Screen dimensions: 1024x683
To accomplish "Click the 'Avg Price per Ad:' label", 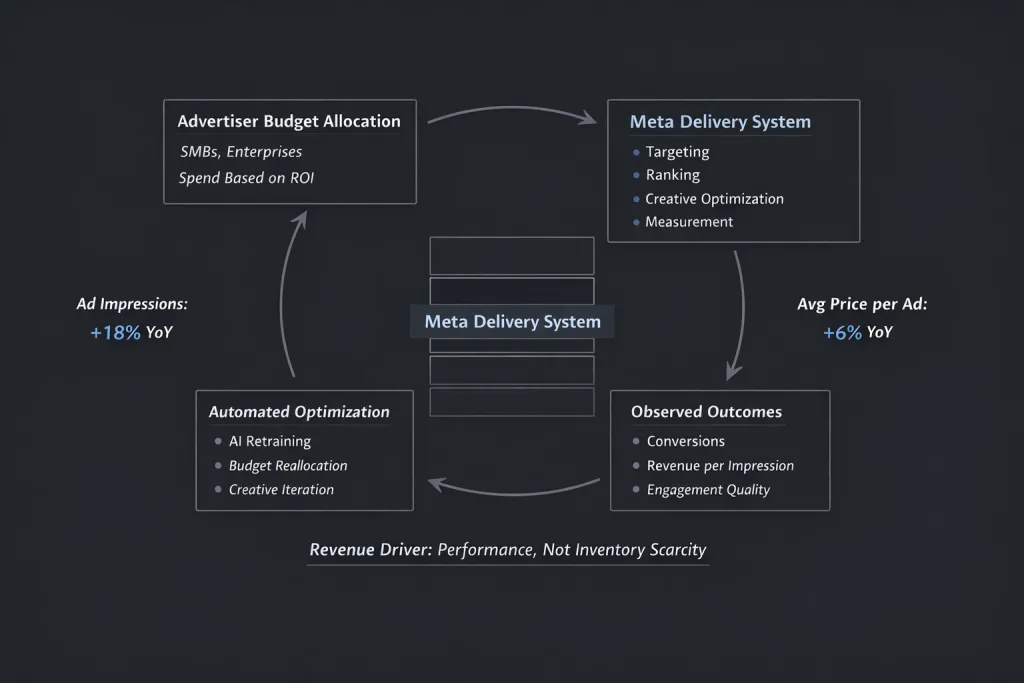I will point(862,304).
